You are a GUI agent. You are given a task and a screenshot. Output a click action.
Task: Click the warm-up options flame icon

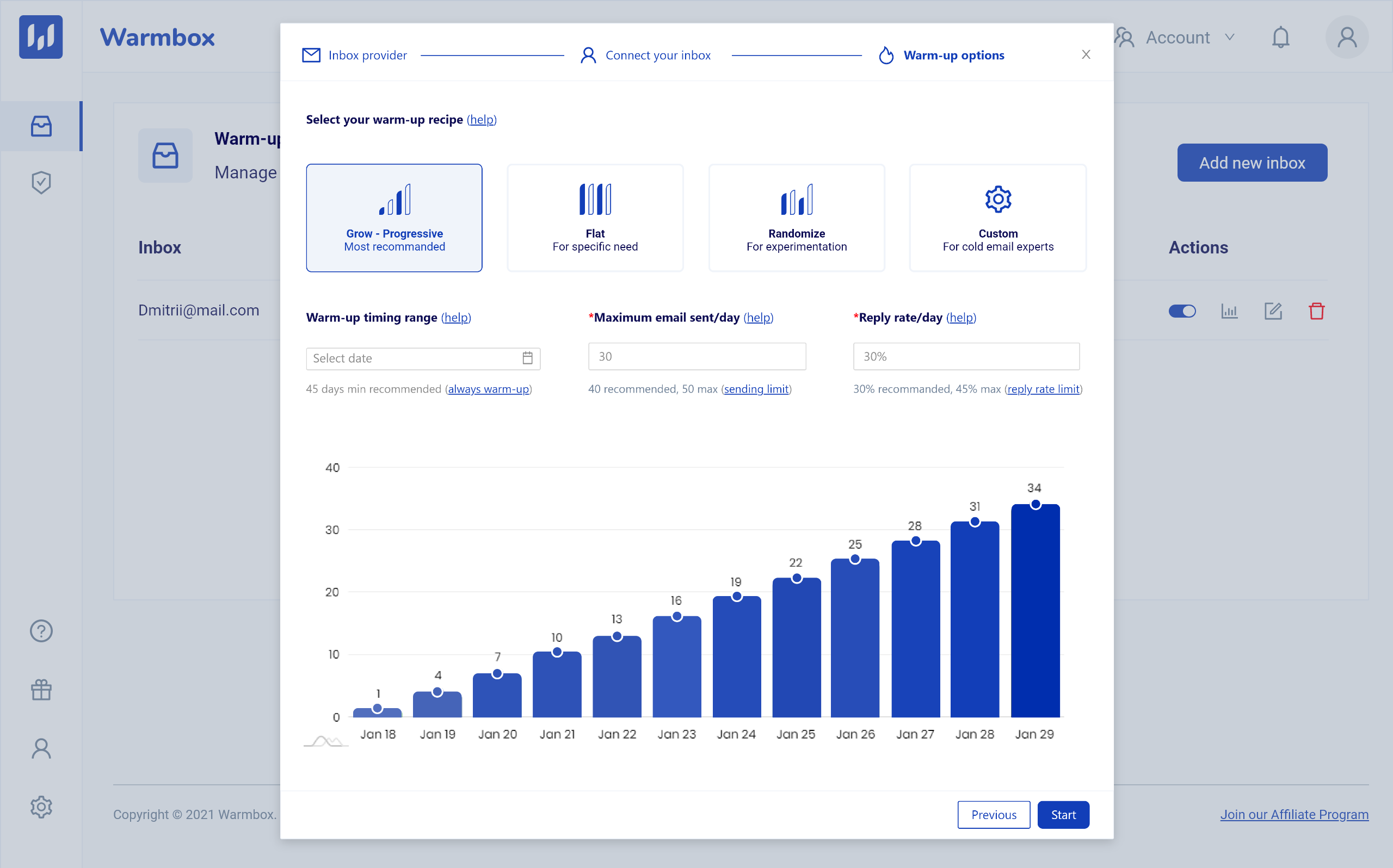[x=886, y=55]
